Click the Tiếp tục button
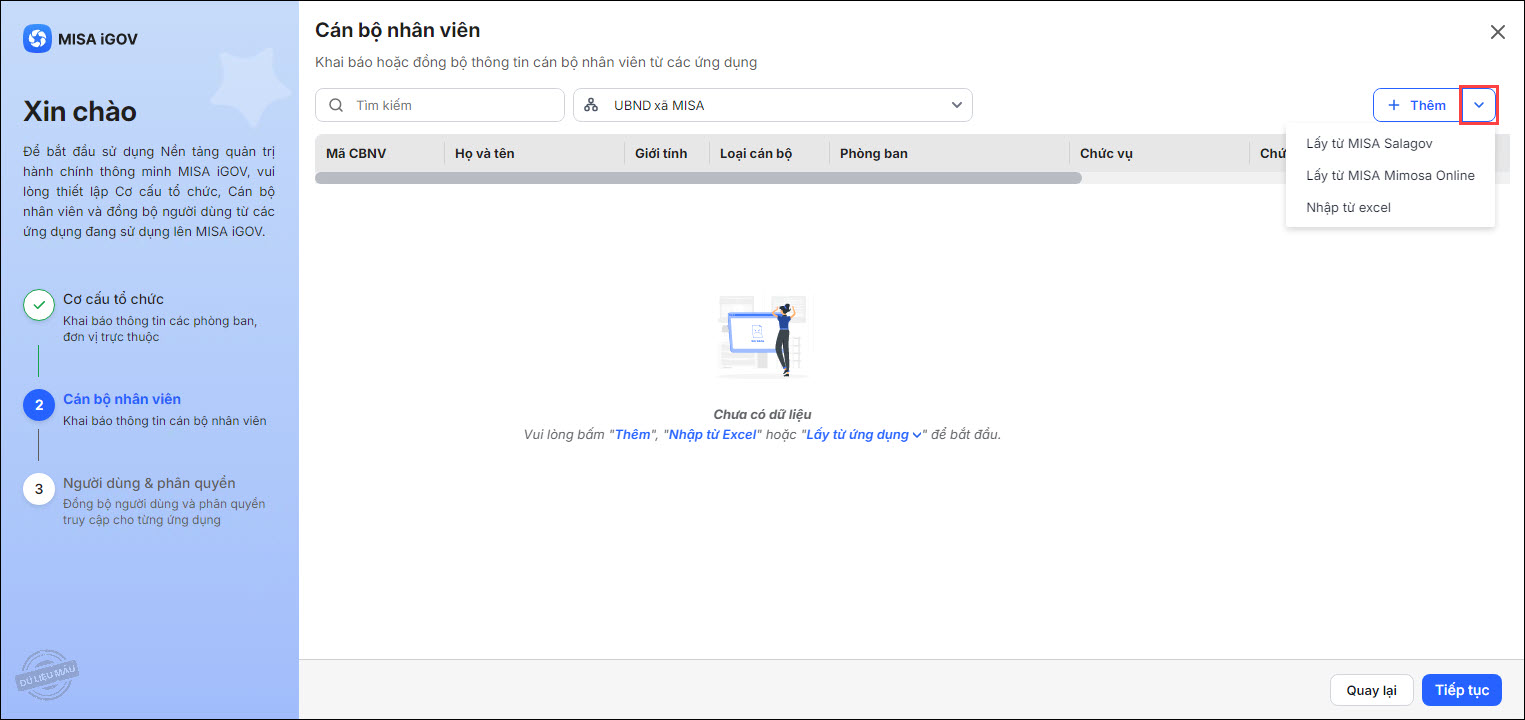 pos(1462,690)
